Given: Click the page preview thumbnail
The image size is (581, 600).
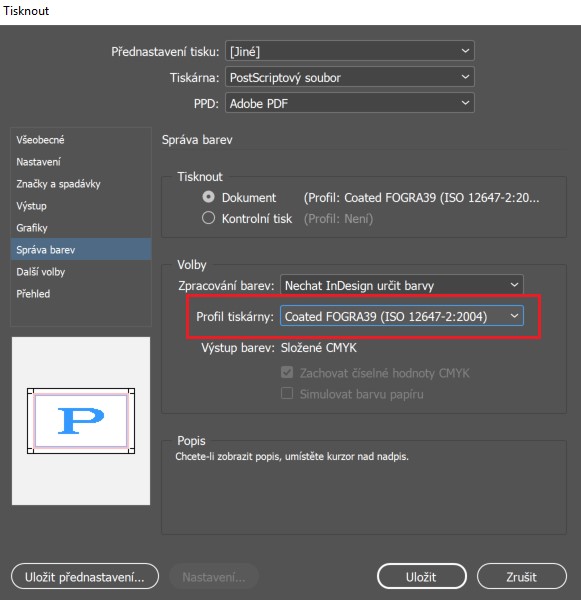Looking at the screenshot, I should click(81, 421).
